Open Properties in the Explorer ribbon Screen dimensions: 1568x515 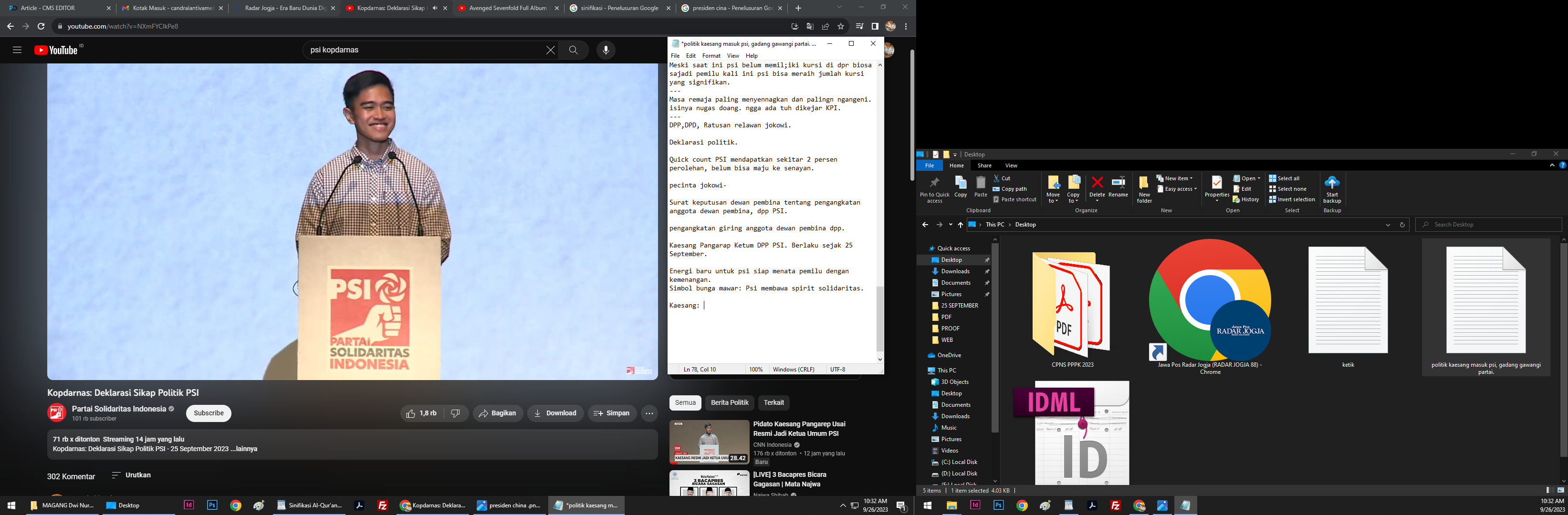click(1217, 189)
